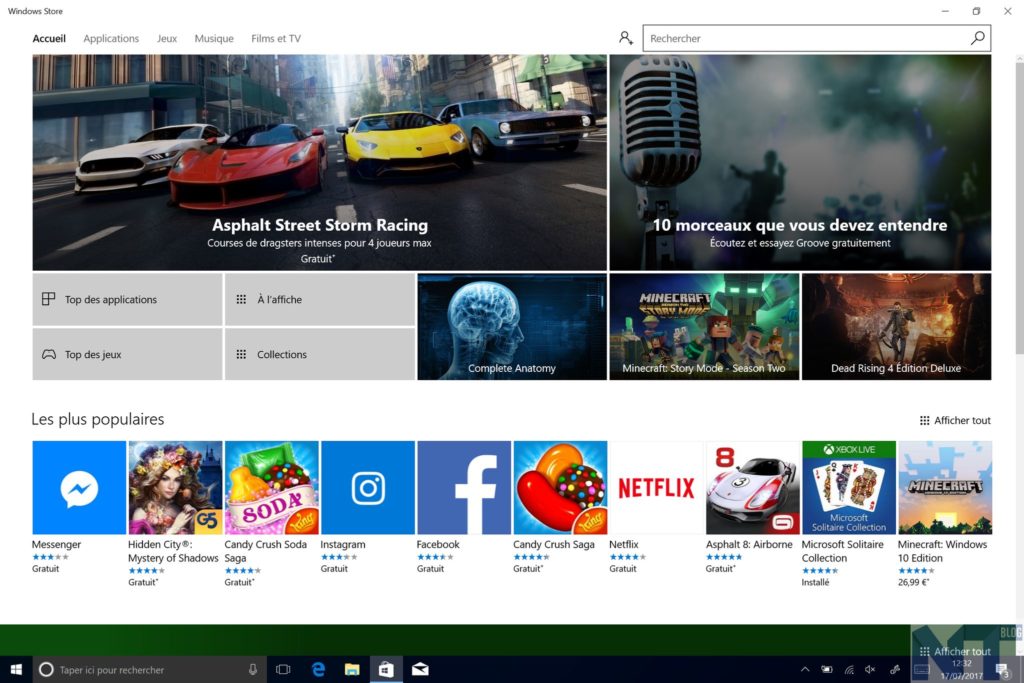This screenshot has width=1024, height=683.
Task: Show hidden system tray icons
Action: 805,669
